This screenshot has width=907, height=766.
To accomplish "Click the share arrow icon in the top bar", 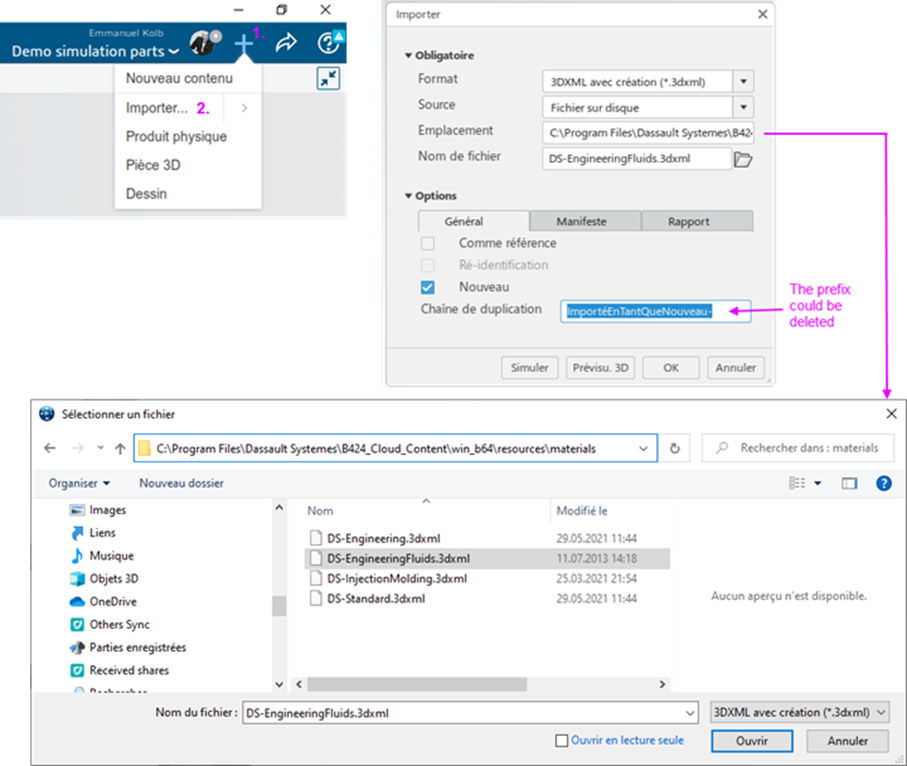I will click(286, 42).
